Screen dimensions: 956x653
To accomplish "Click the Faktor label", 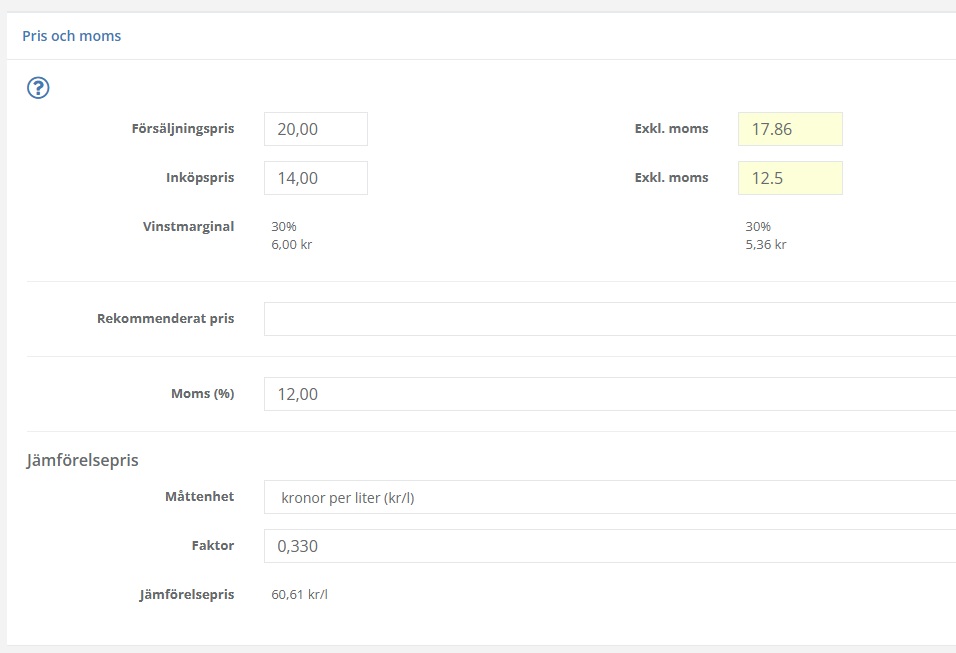I will click(214, 546).
